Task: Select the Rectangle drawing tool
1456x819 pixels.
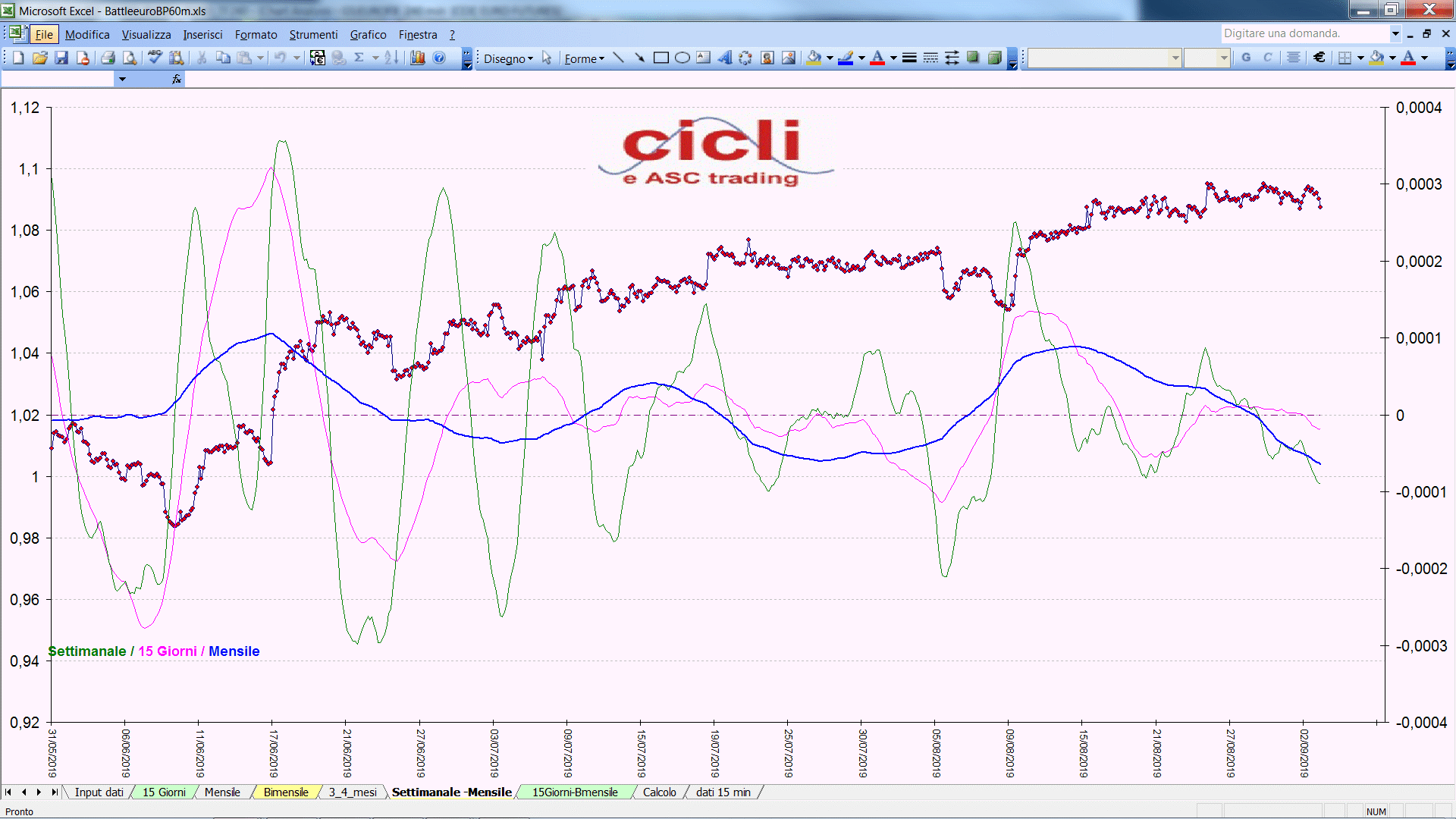Action: tap(661, 58)
